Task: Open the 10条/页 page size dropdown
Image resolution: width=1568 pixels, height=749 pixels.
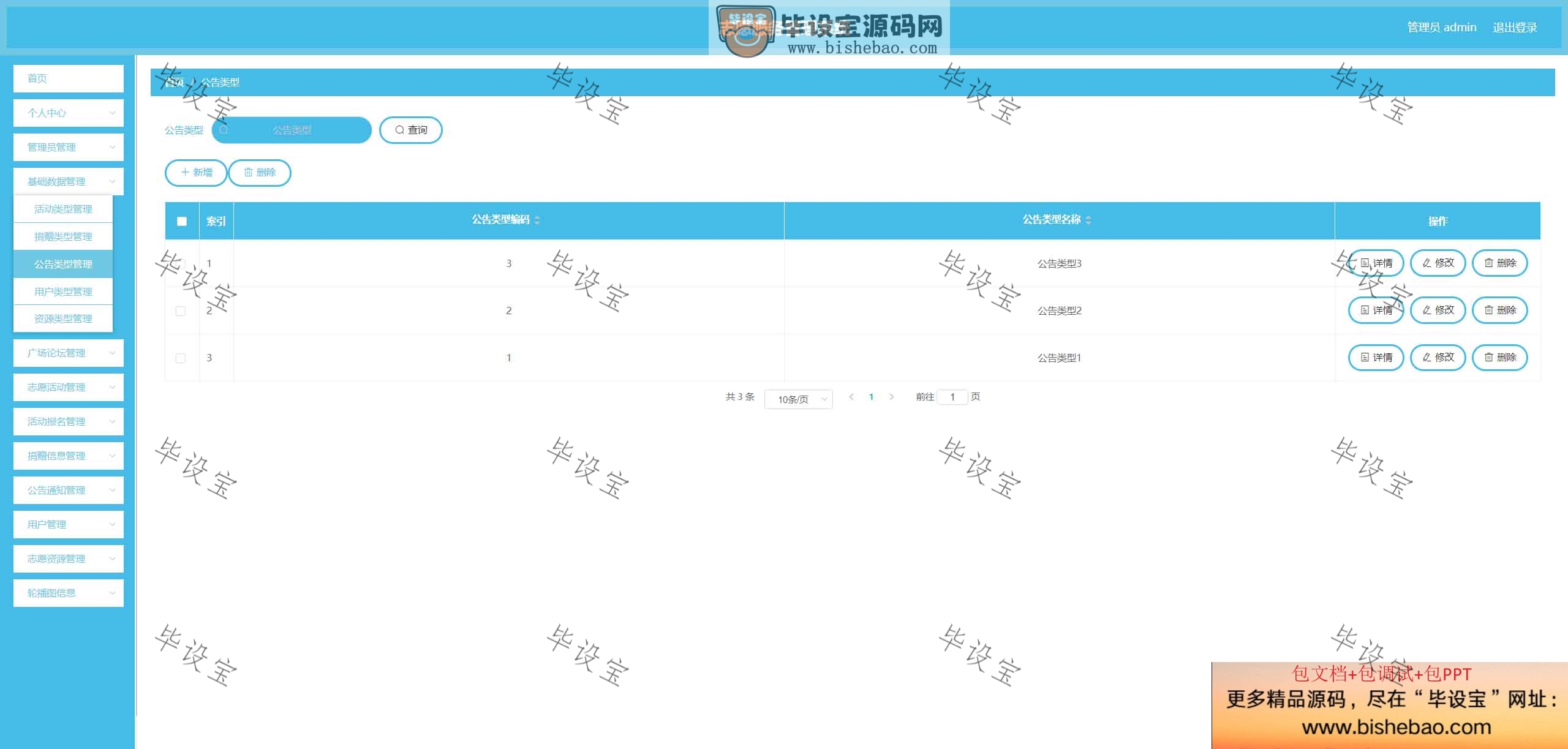Action: coord(799,399)
